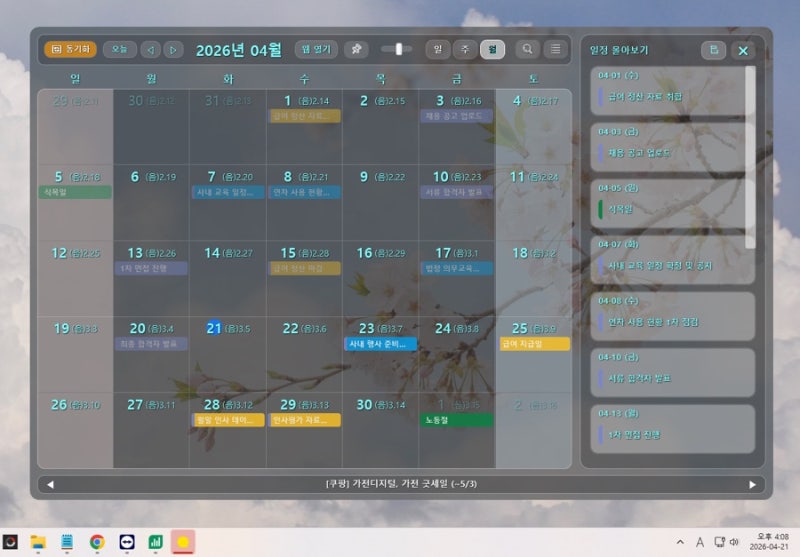The width and height of the screenshot is (800, 557).
Task: Select the 법정 의무교육 event on April 17
Action: click(457, 268)
